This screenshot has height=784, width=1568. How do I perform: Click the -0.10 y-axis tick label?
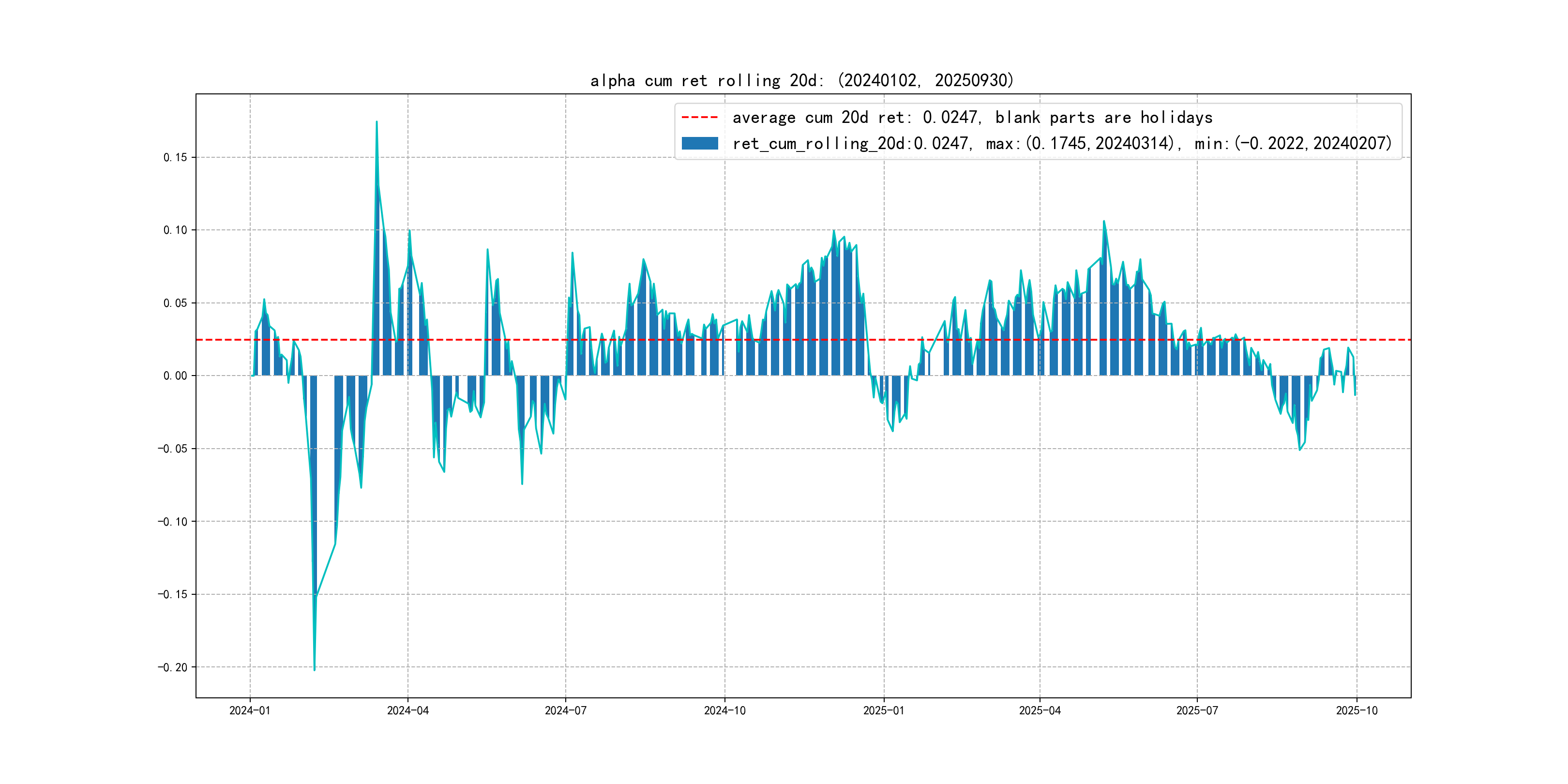pyautogui.click(x=173, y=522)
